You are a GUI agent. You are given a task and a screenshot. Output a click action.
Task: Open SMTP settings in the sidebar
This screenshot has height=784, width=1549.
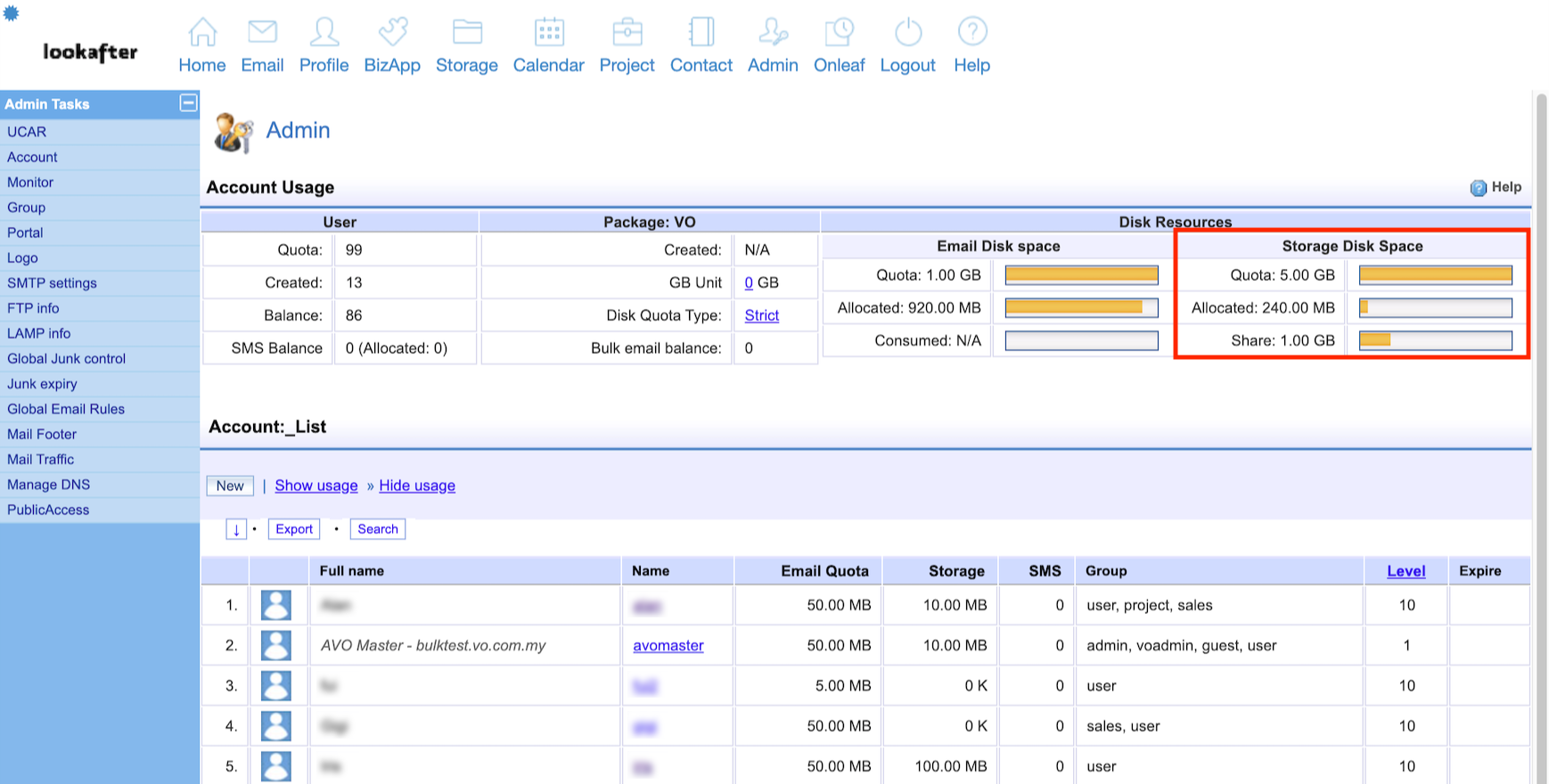click(x=52, y=283)
